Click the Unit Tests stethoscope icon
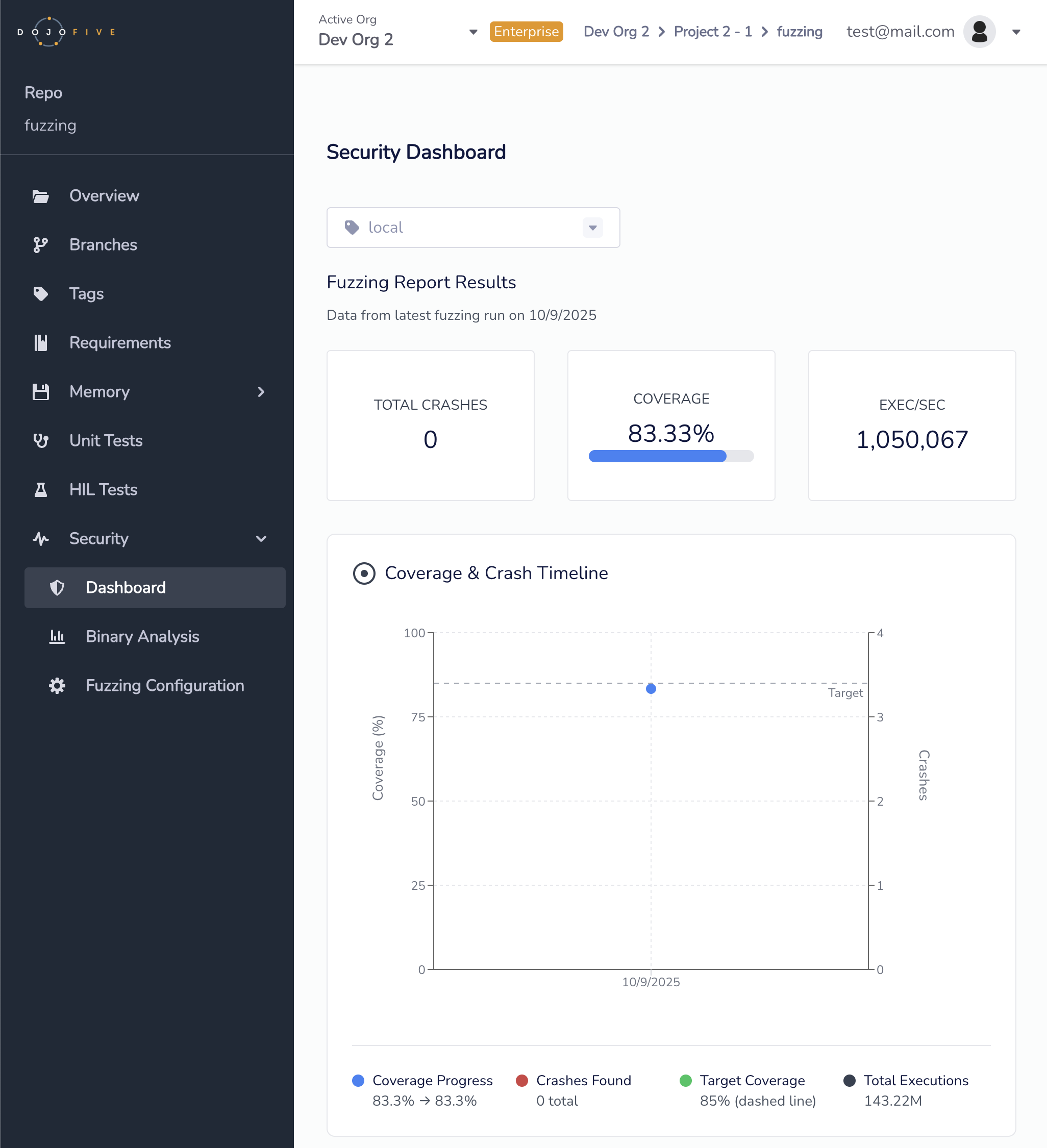This screenshot has height=1148, width=1047. (40, 441)
